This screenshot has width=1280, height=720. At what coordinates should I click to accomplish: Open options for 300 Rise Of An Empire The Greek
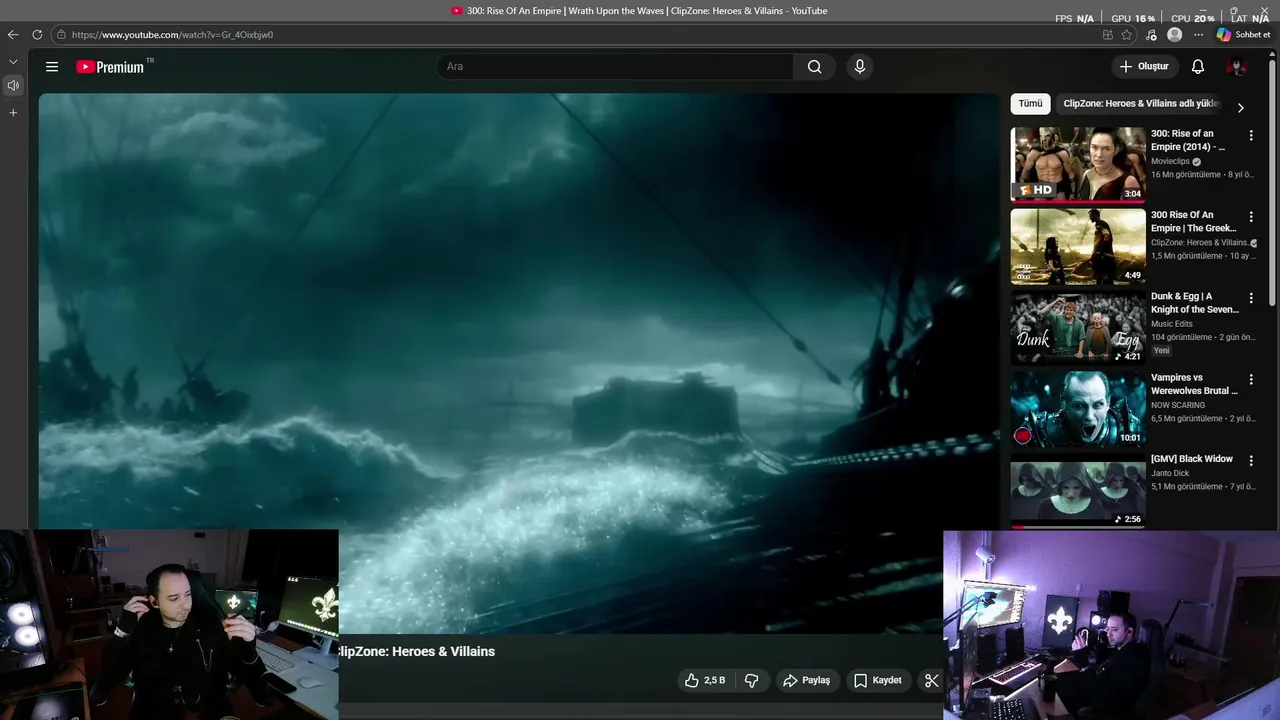[x=1250, y=216]
